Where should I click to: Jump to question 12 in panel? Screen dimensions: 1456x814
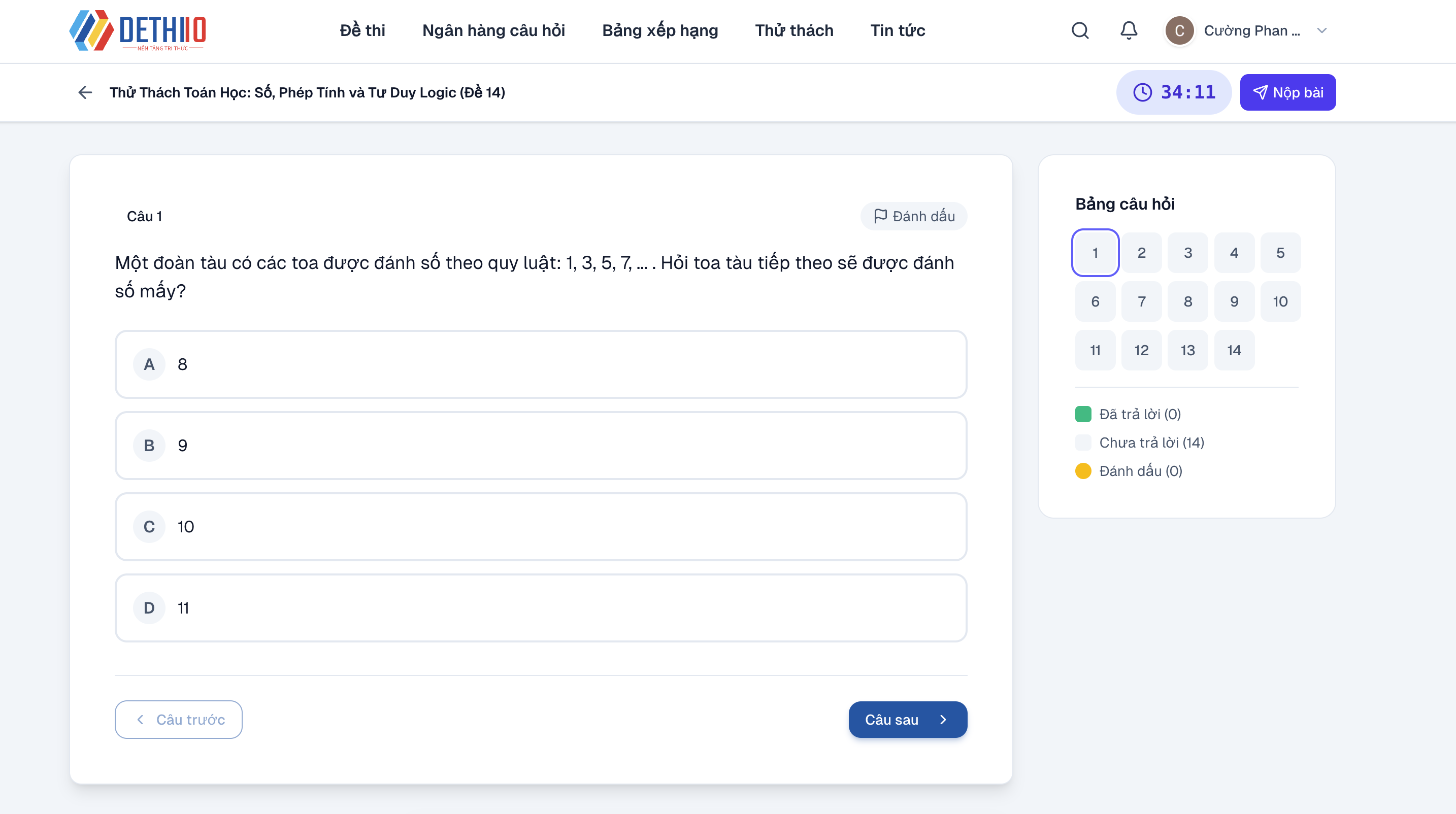(x=1142, y=350)
